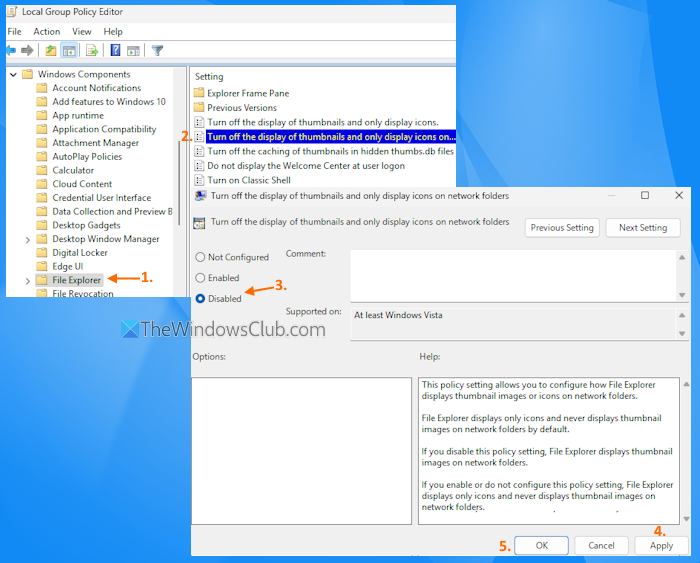The height and width of the screenshot is (563, 700).
Task: Select highlighted thumbnails on network folders policy
Action: (x=331, y=137)
